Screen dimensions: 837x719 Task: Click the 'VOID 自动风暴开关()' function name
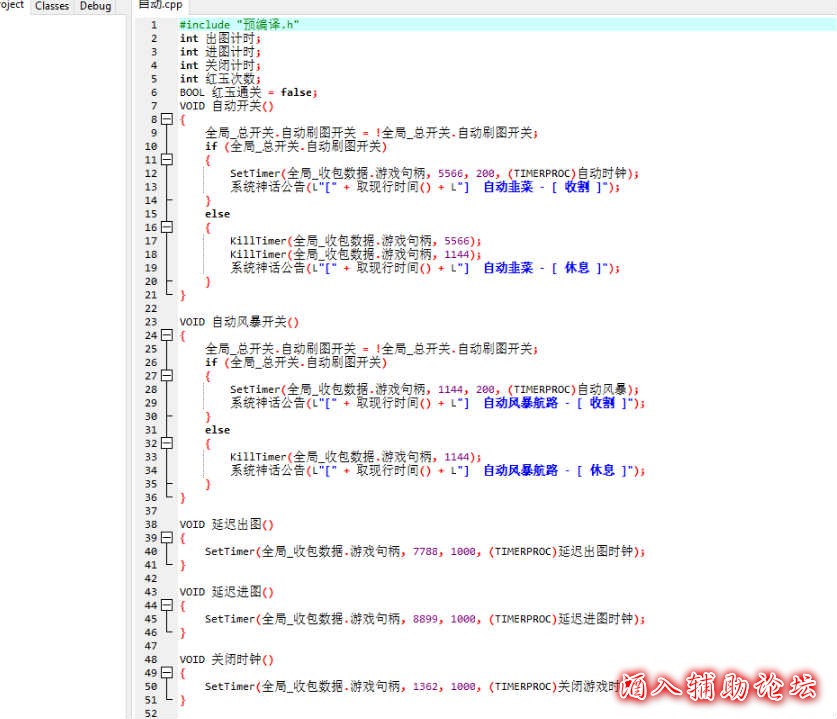(239, 322)
